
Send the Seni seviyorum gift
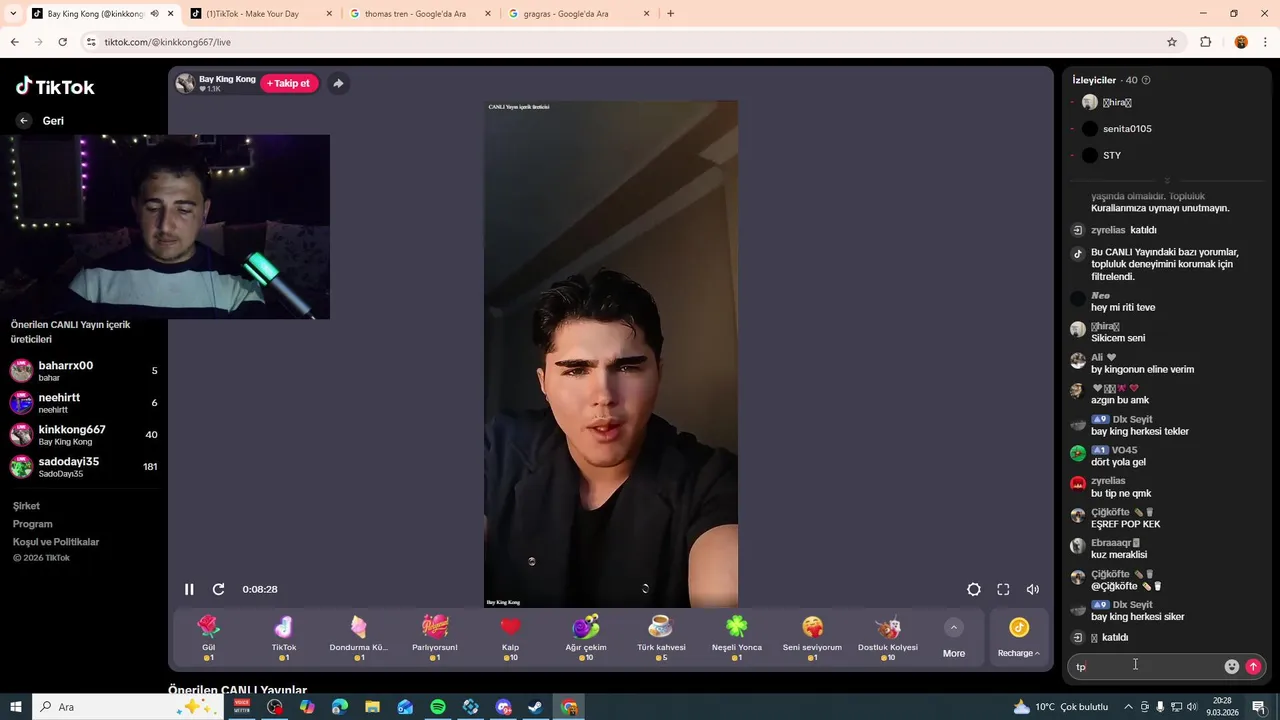(812, 638)
